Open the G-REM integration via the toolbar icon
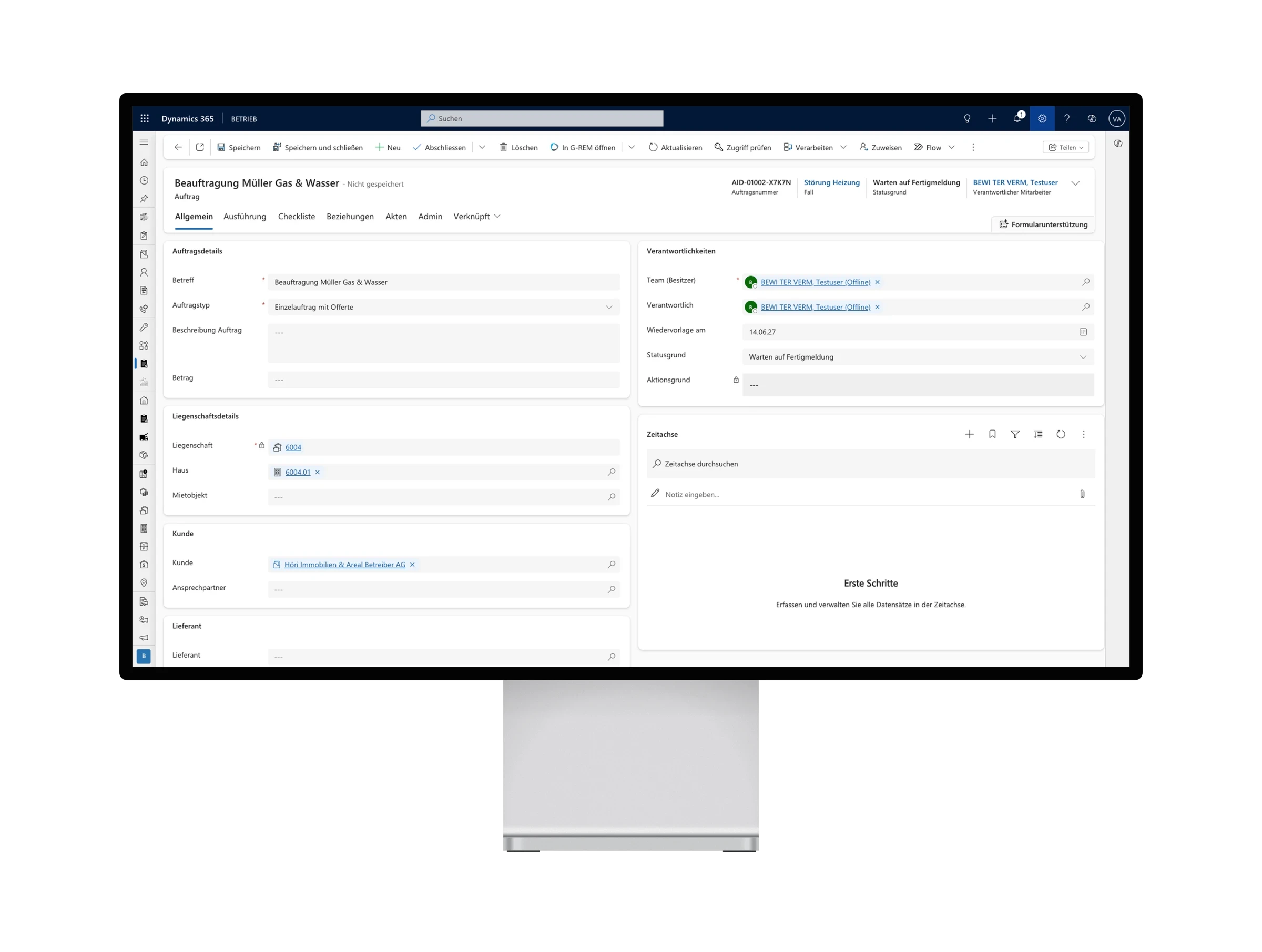1262x952 pixels. click(554, 147)
